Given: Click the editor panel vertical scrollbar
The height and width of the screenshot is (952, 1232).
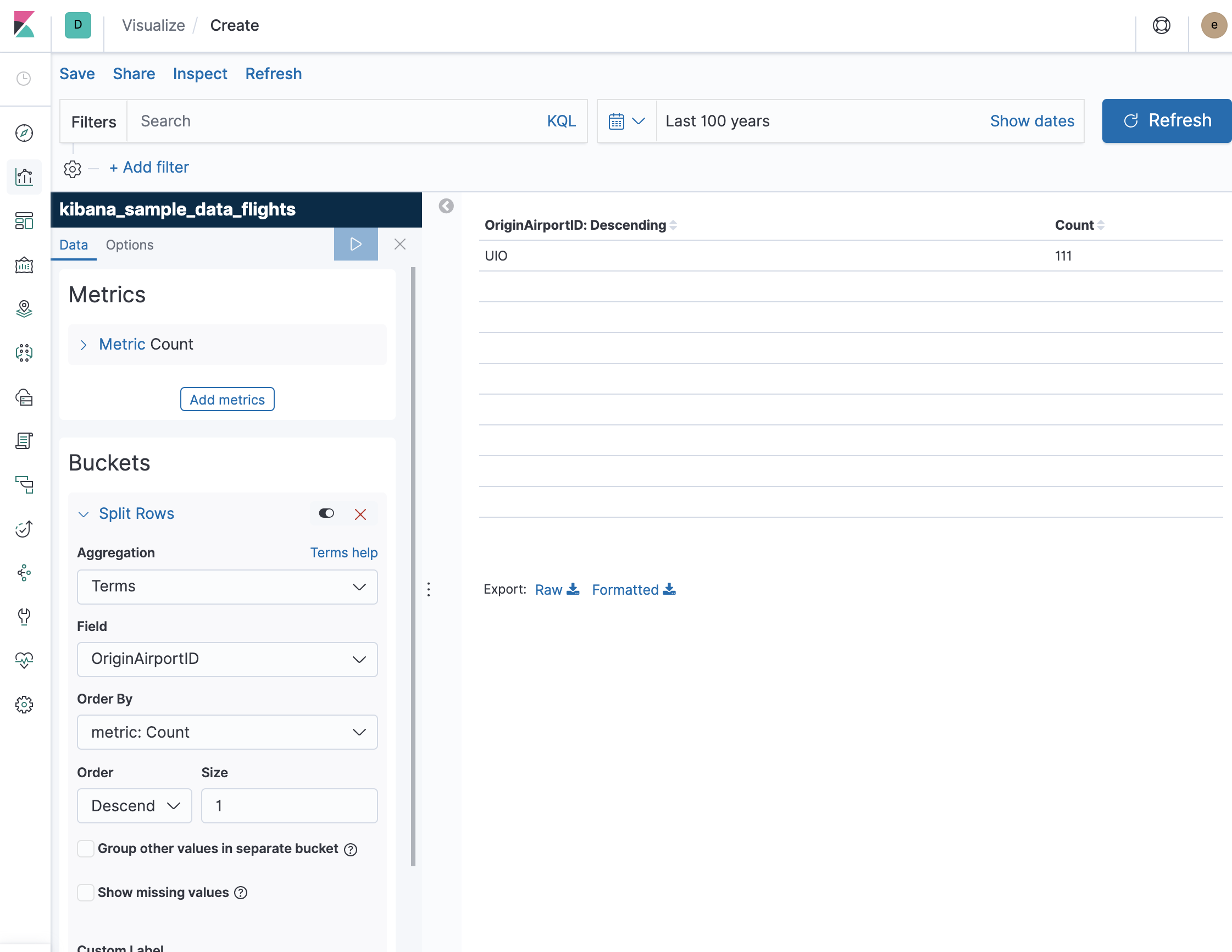Looking at the screenshot, I should point(413,567).
